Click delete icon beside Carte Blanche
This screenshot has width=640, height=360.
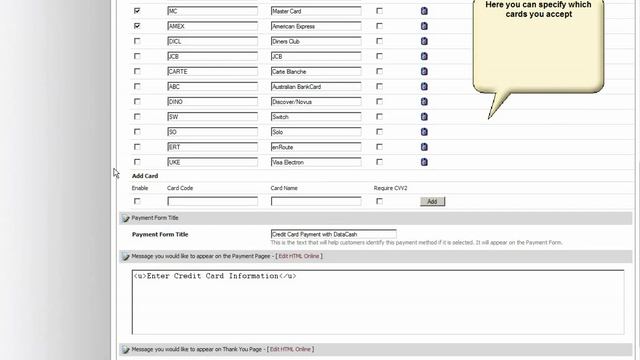424,71
